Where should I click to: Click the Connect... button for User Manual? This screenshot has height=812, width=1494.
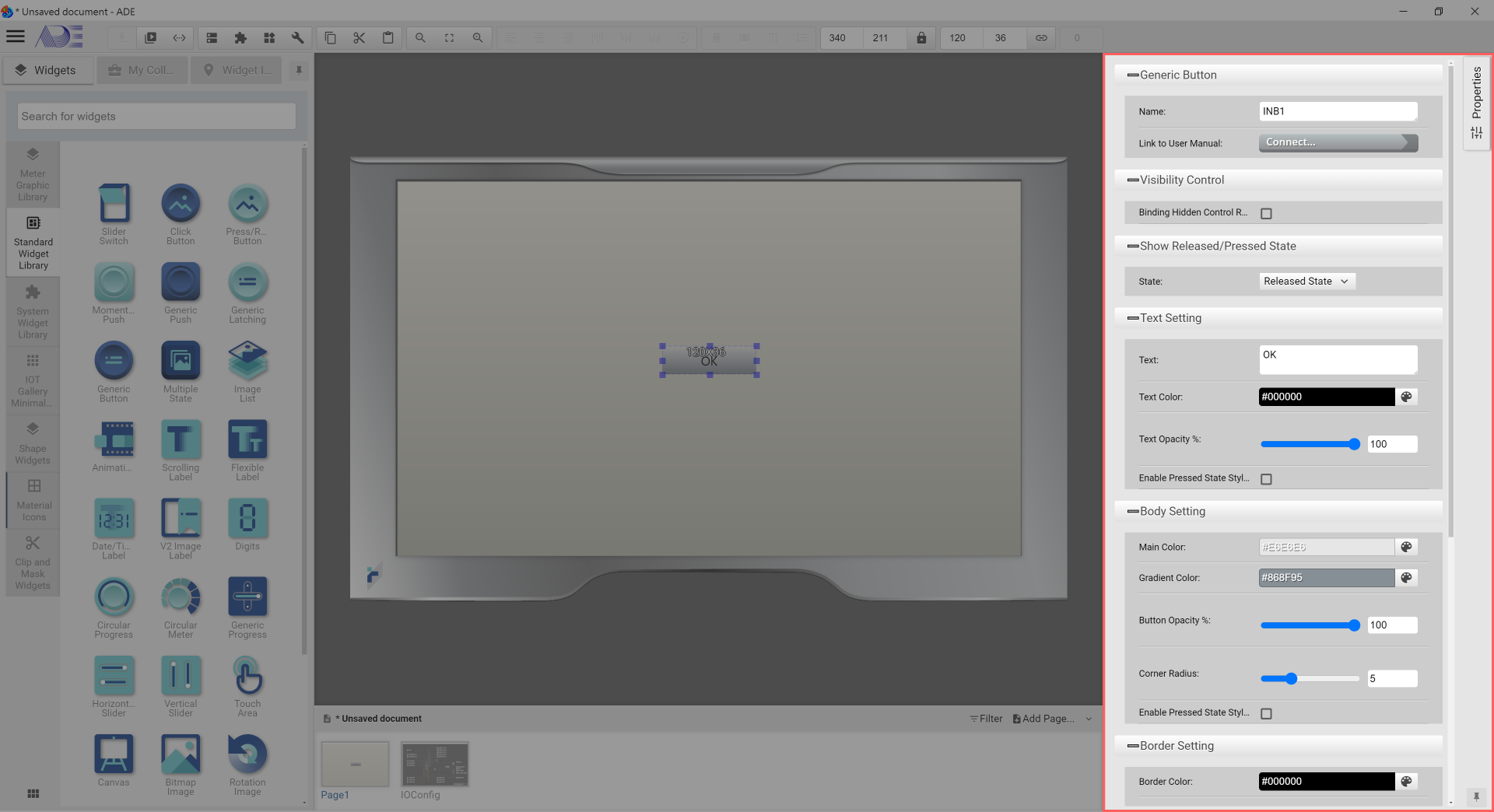pyautogui.click(x=1338, y=142)
